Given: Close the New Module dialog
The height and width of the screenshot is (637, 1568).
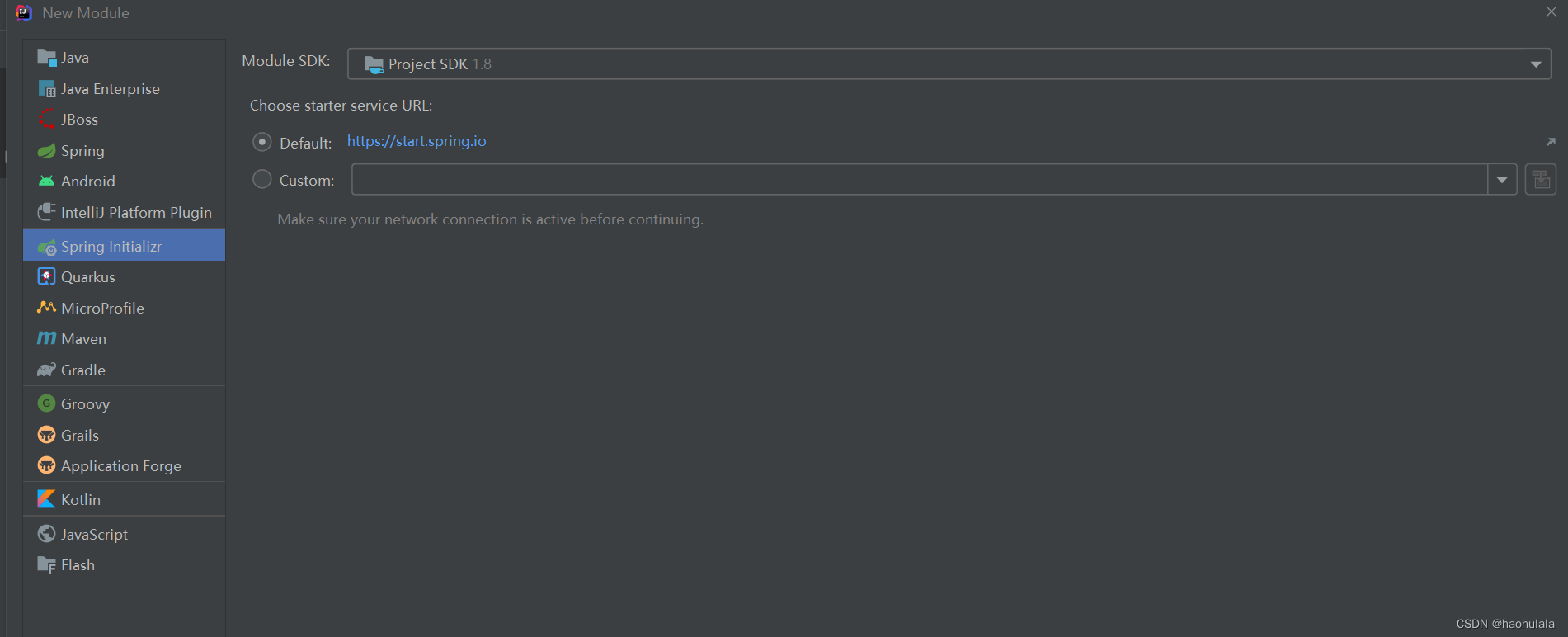Looking at the screenshot, I should click(x=1551, y=12).
